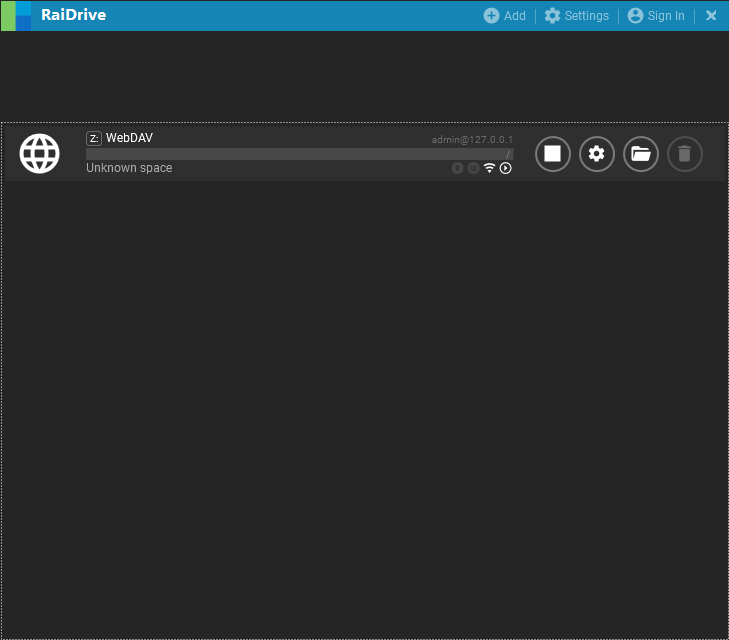The height and width of the screenshot is (640, 729).
Task: Open WebDAV drive settings gear
Action: click(x=596, y=154)
